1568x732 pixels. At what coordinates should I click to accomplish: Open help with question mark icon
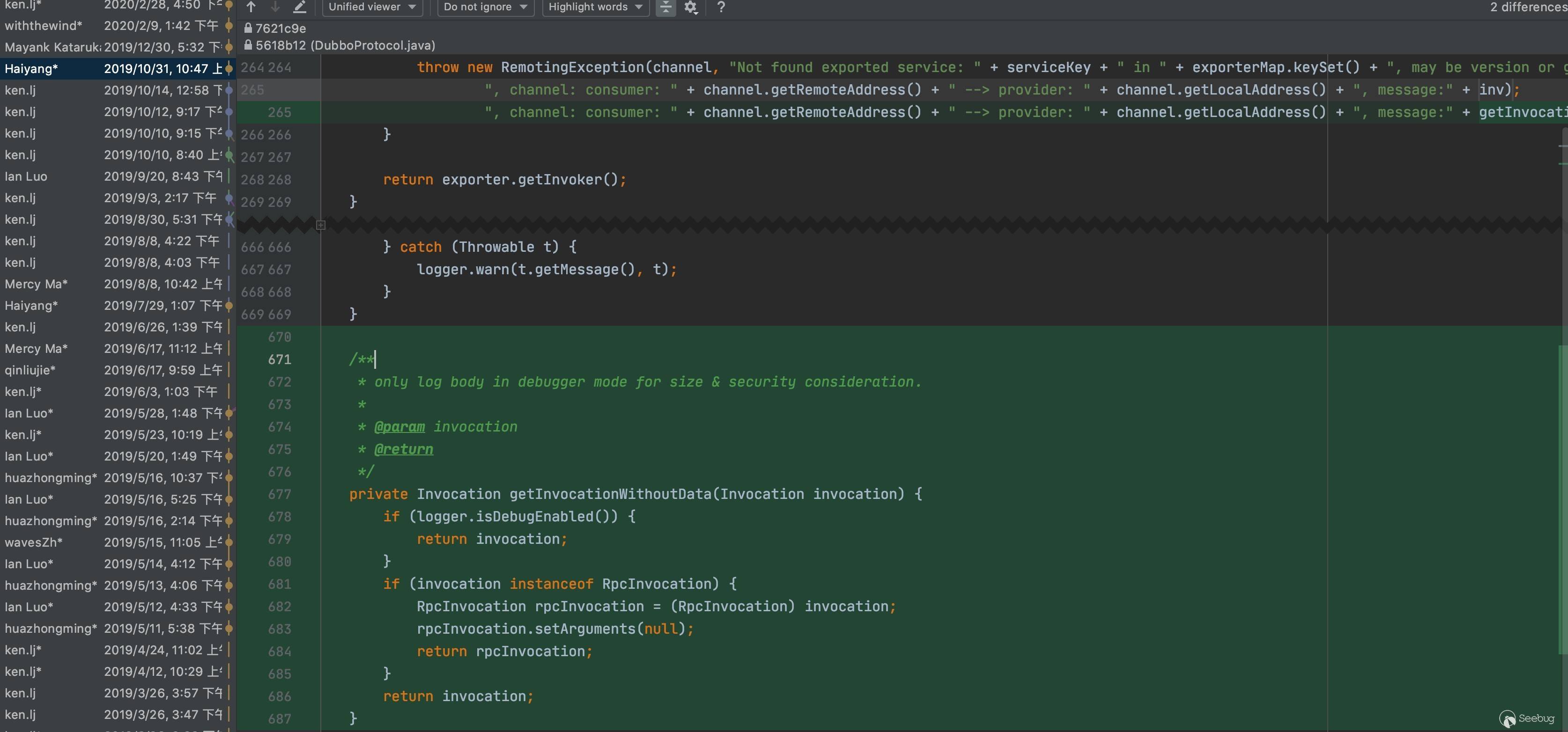[721, 7]
